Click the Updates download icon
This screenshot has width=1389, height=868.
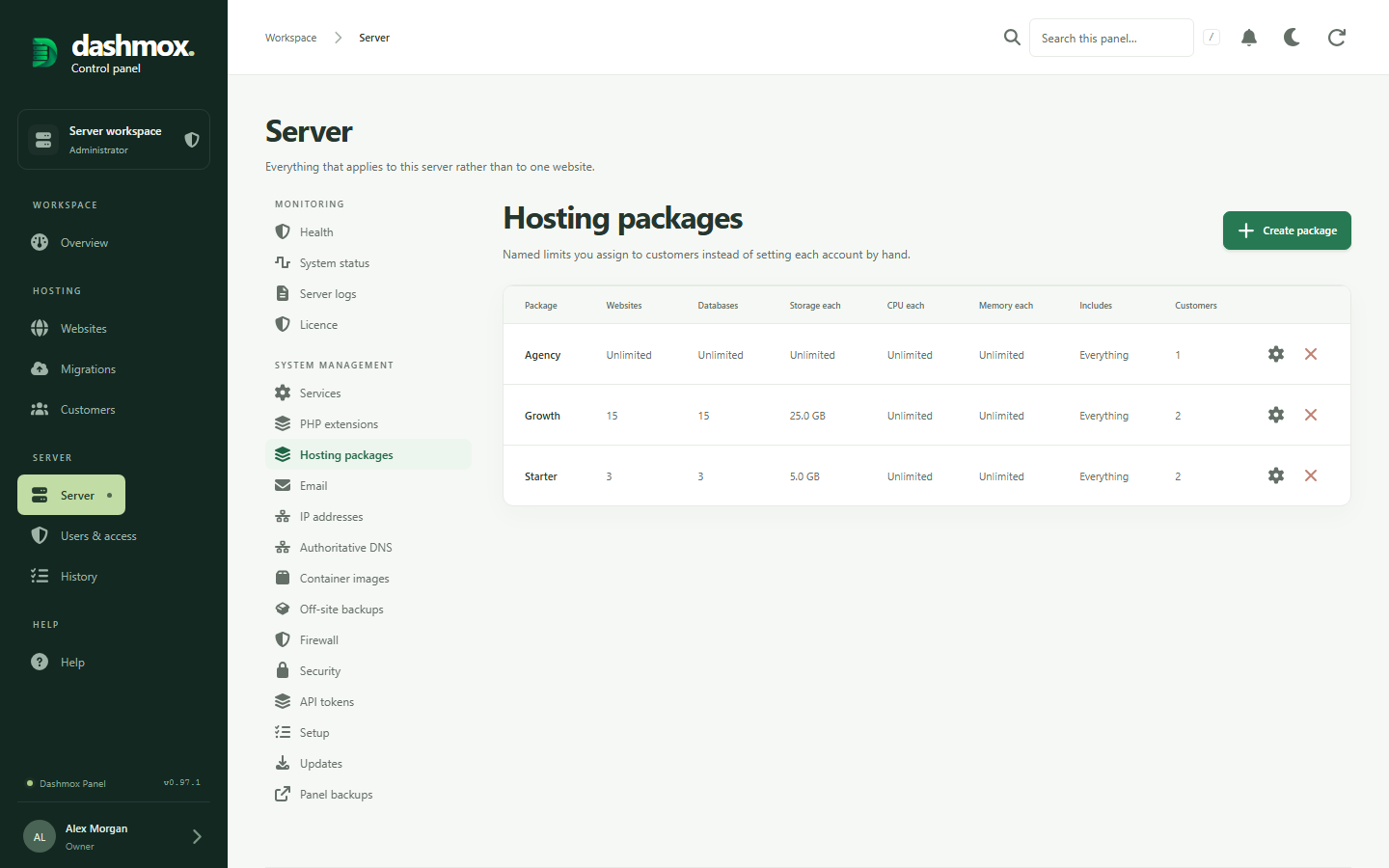[283, 763]
